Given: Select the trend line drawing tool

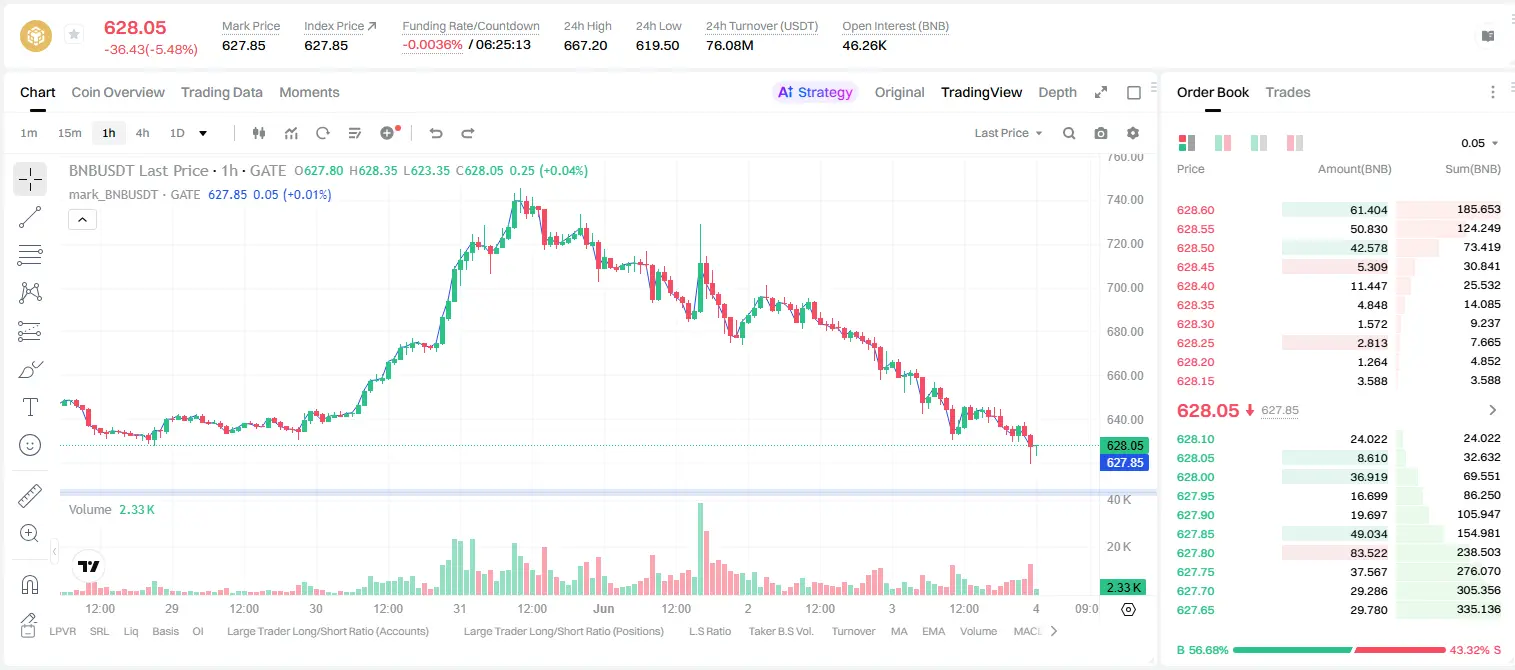Looking at the screenshot, I should [x=30, y=217].
